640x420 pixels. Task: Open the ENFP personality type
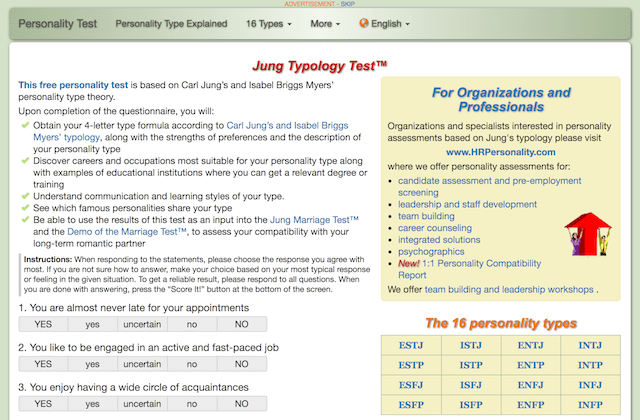click(531, 405)
